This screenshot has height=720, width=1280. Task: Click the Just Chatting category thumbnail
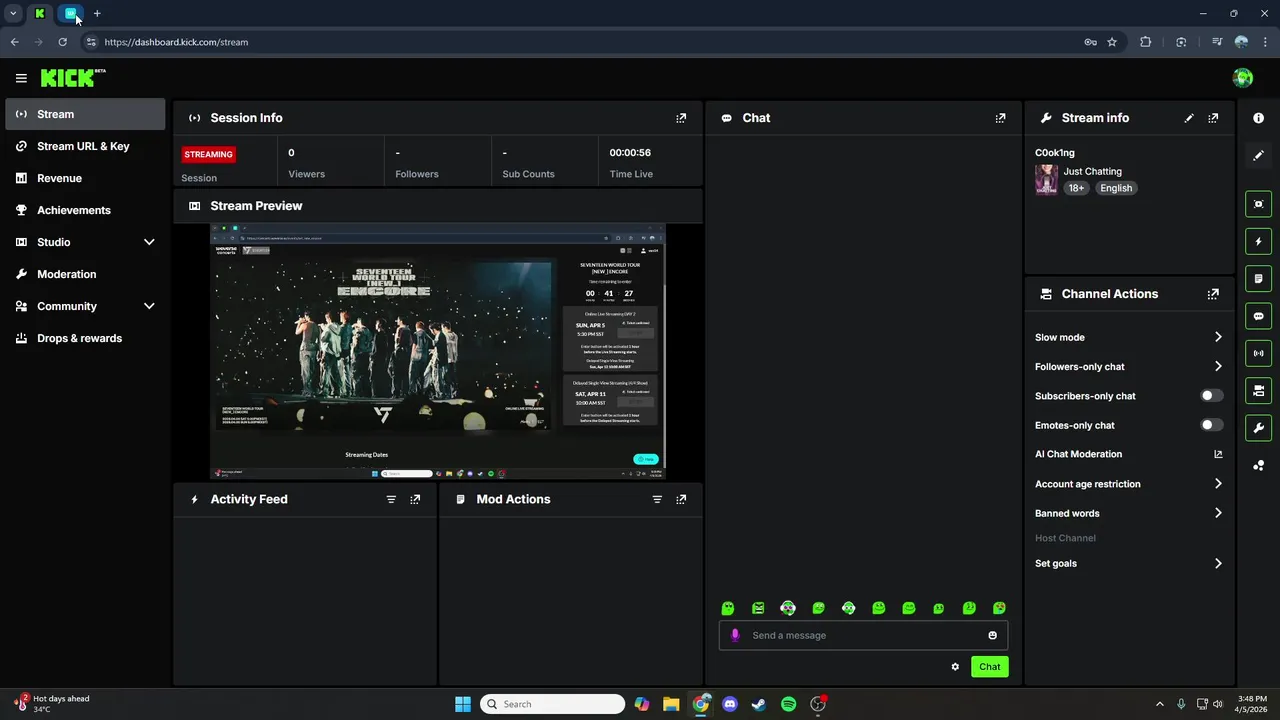(x=1046, y=180)
